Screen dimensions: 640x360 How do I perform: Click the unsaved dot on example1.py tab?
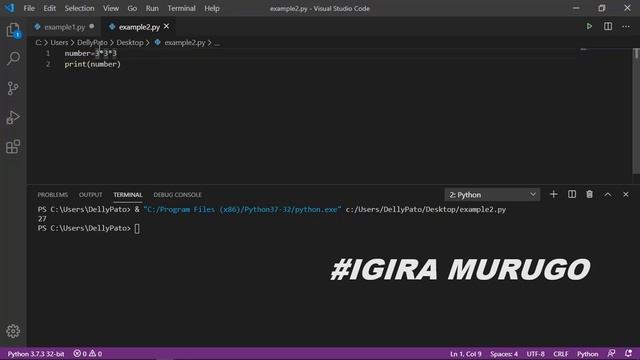click(x=92, y=27)
